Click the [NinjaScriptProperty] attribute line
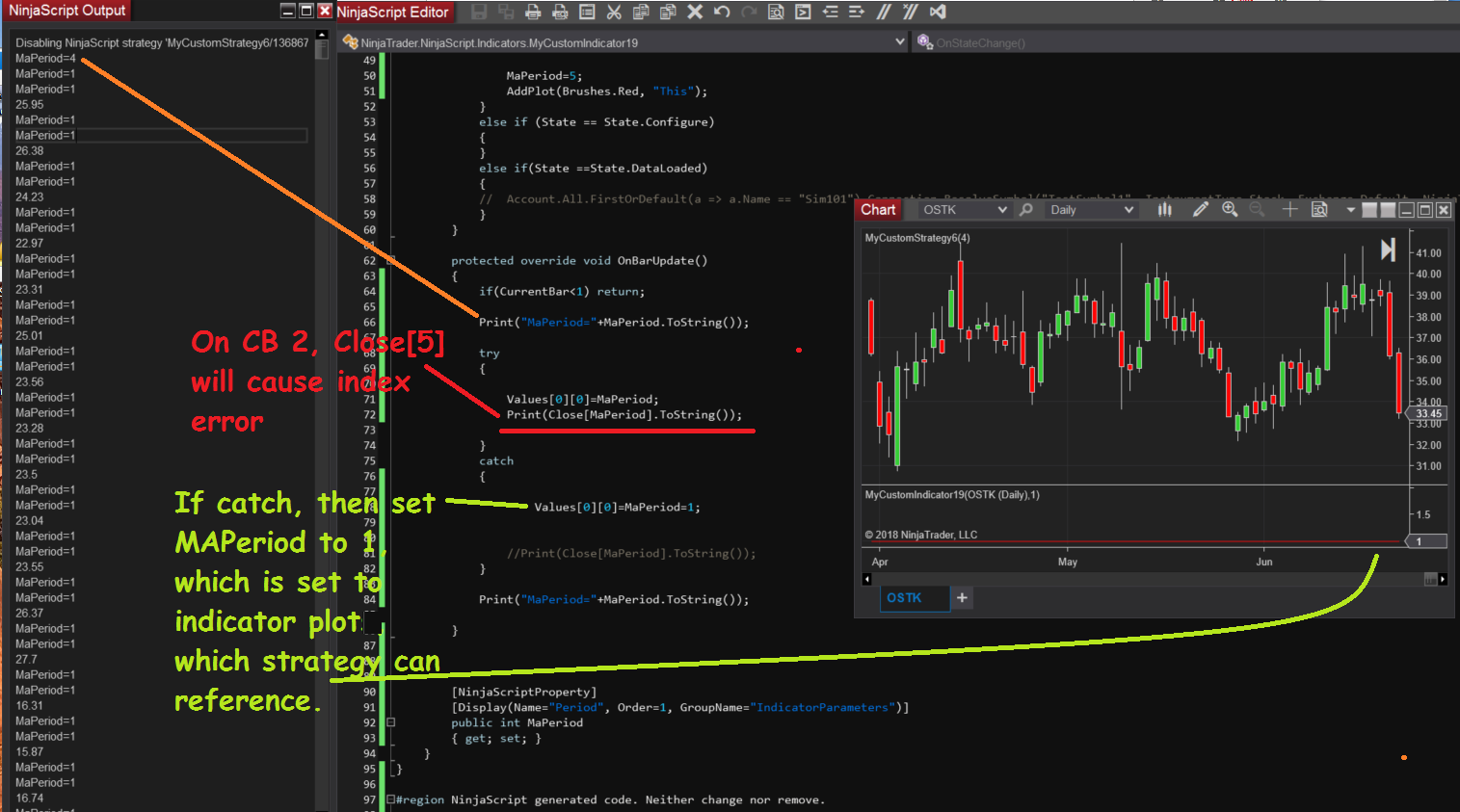The image size is (1460, 812). click(524, 693)
